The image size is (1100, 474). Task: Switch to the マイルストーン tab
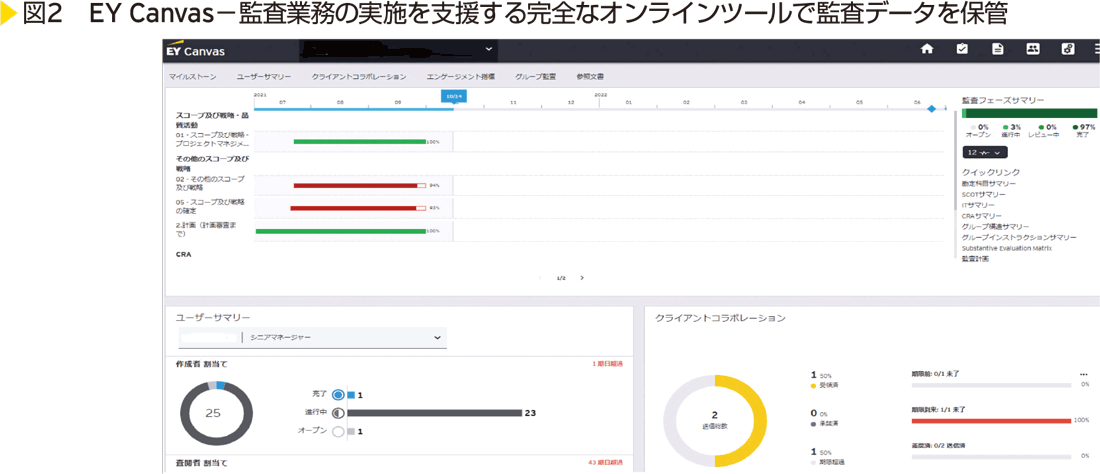[x=191, y=76]
